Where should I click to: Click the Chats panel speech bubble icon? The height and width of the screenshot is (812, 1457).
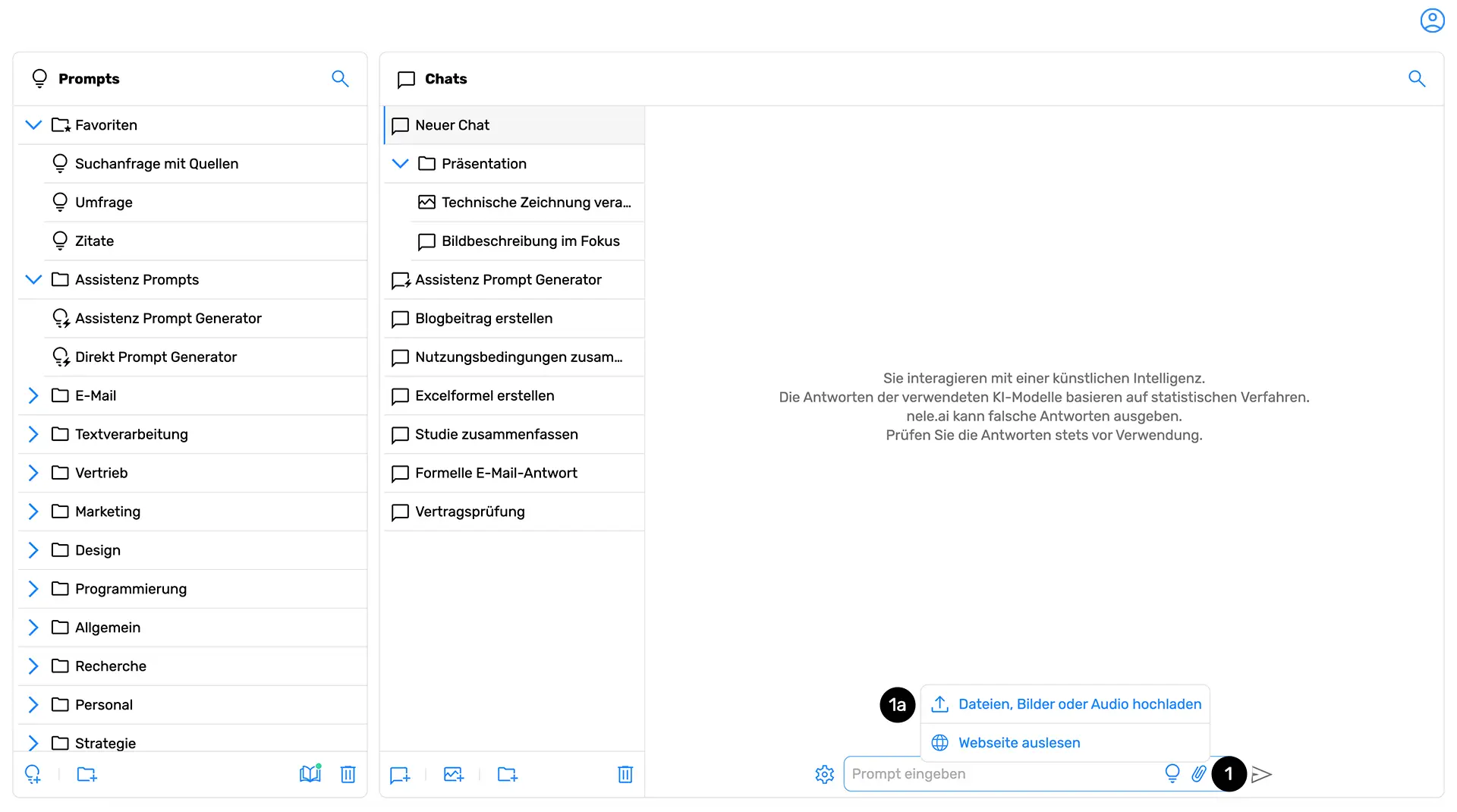pos(406,80)
